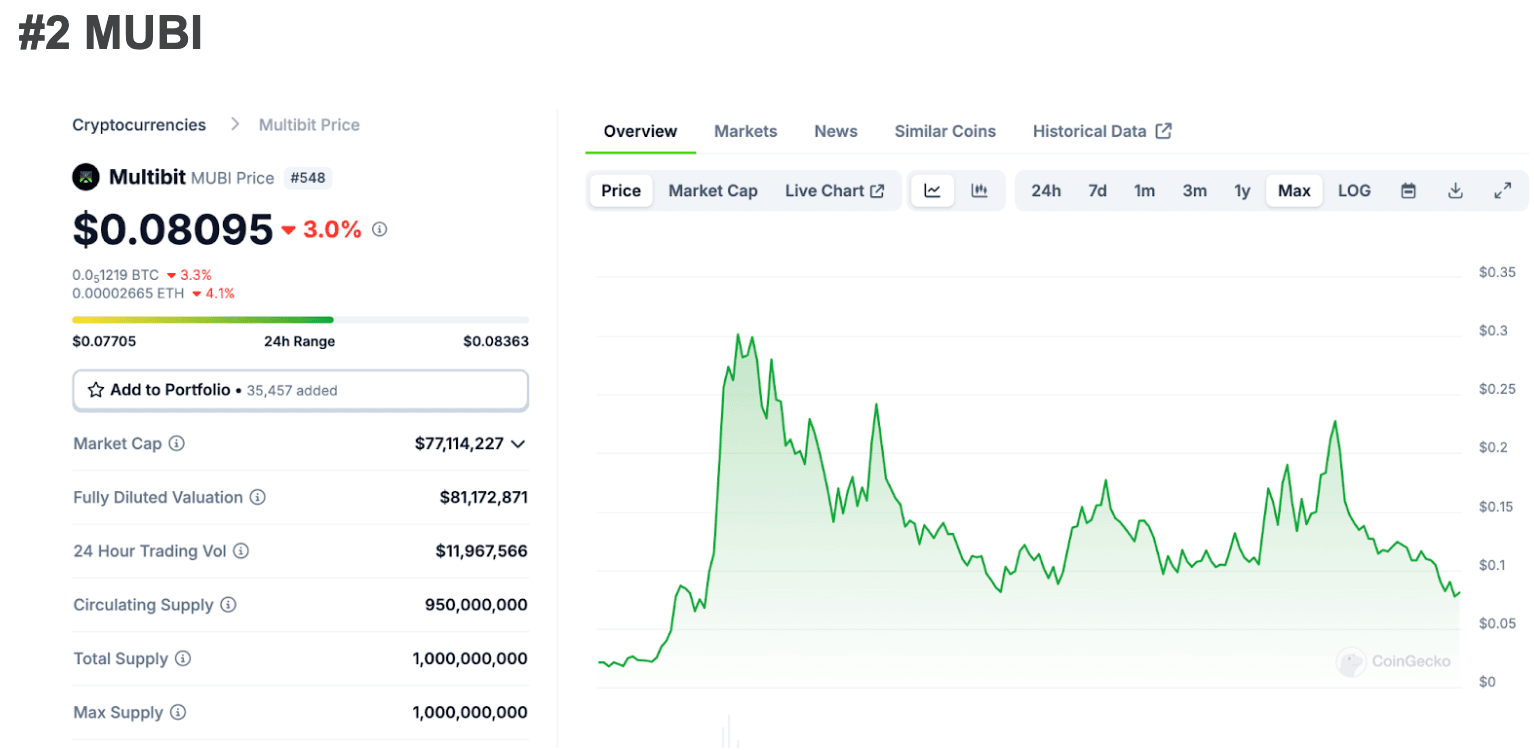Go to Cryptocurrencies breadcrumb link

pyautogui.click(x=139, y=125)
